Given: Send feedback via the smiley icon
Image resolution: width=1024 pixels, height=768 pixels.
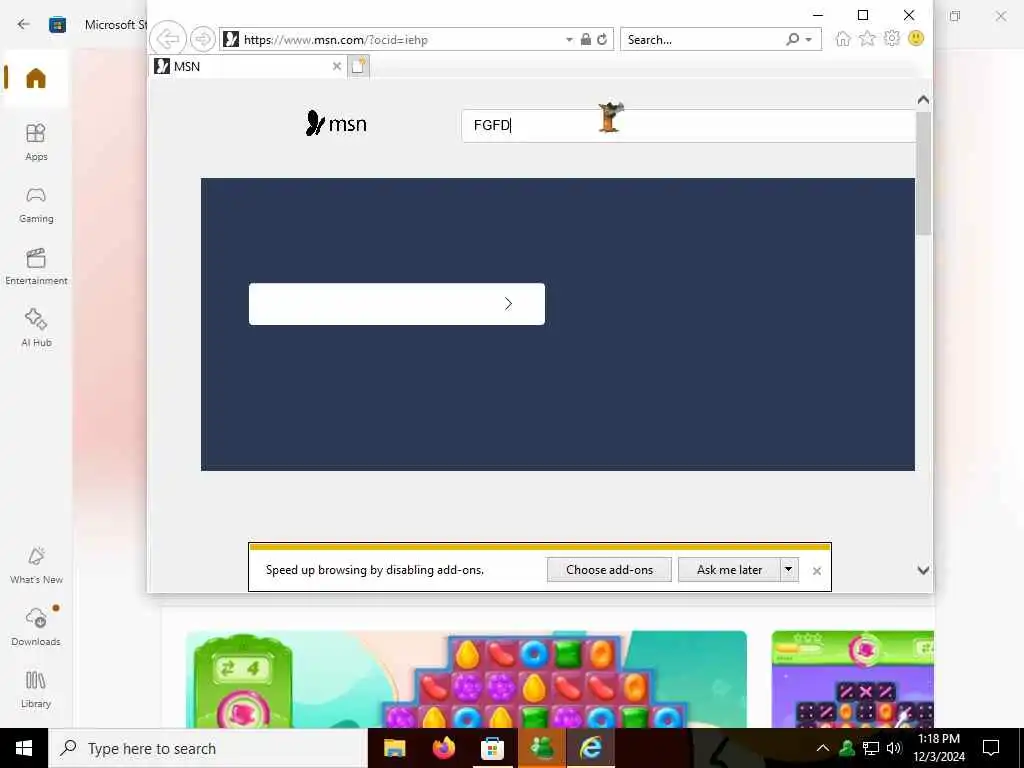Looking at the screenshot, I should click(916, 38).
